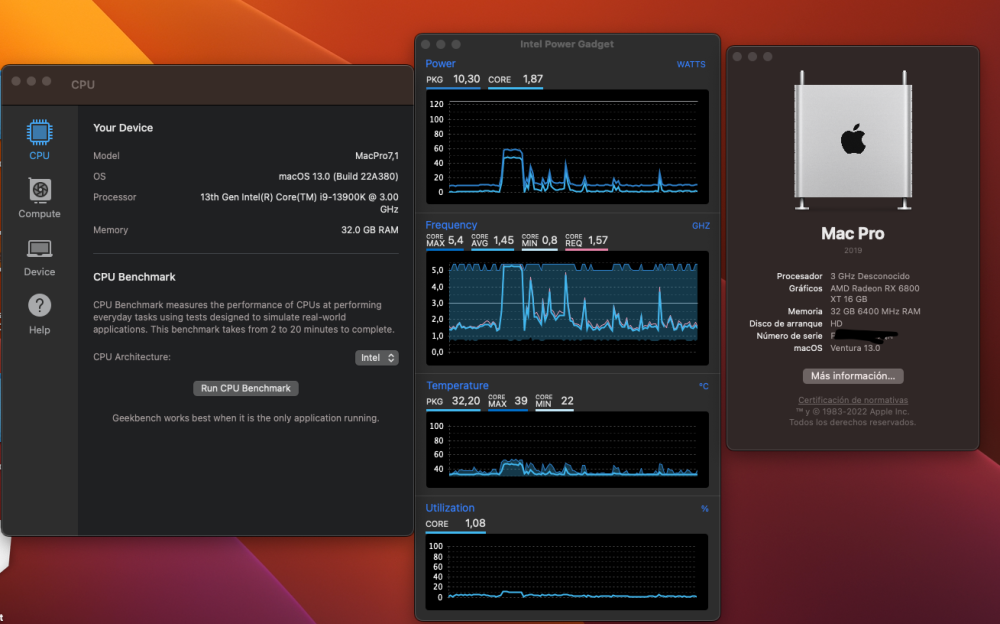Click the CORE 1,08 utilization value

tap(455, 523)
